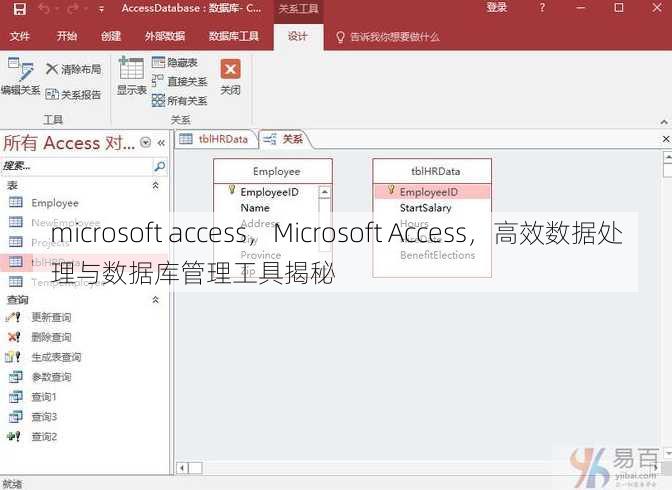Click left arrow of horizontal scrollbar
The width and height of the screenshot is (672, 490).
coord(182,468)
